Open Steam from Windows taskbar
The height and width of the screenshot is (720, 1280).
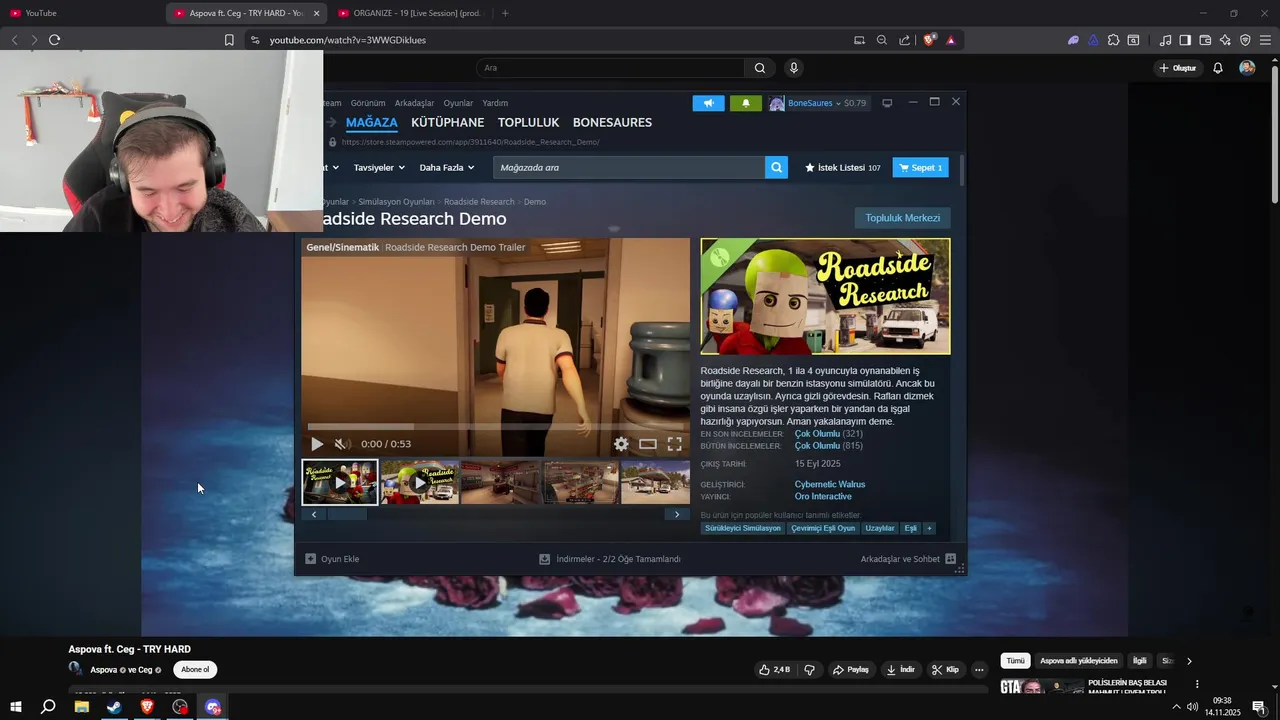[114, 707]
